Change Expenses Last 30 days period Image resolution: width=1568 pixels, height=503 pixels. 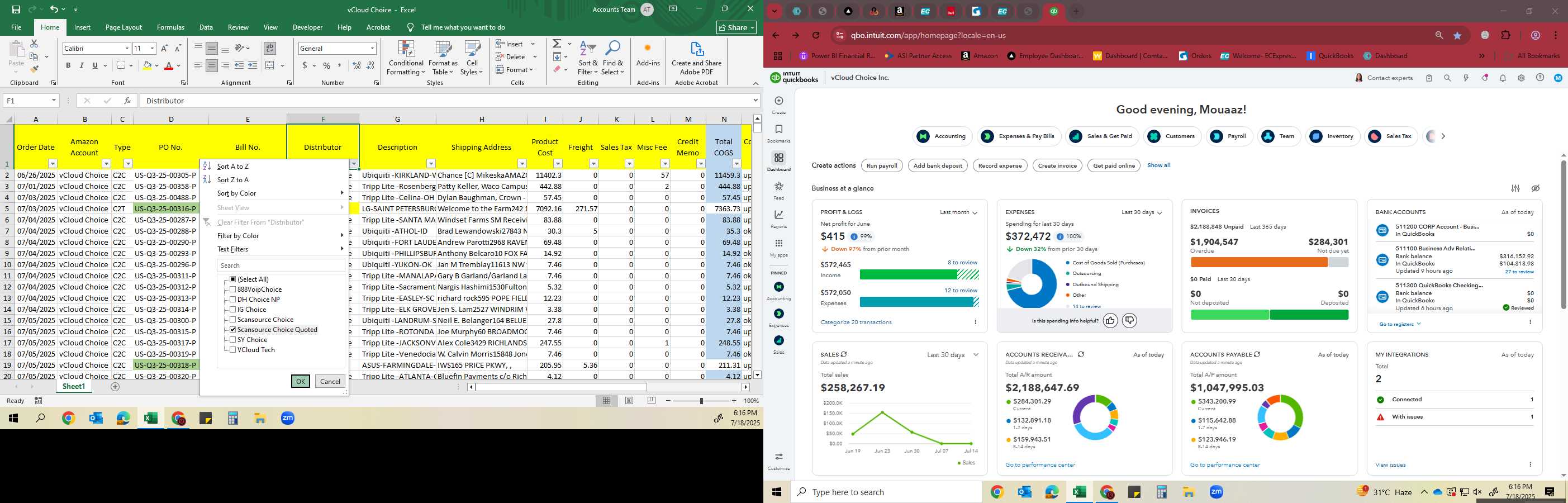(1141, 212)
